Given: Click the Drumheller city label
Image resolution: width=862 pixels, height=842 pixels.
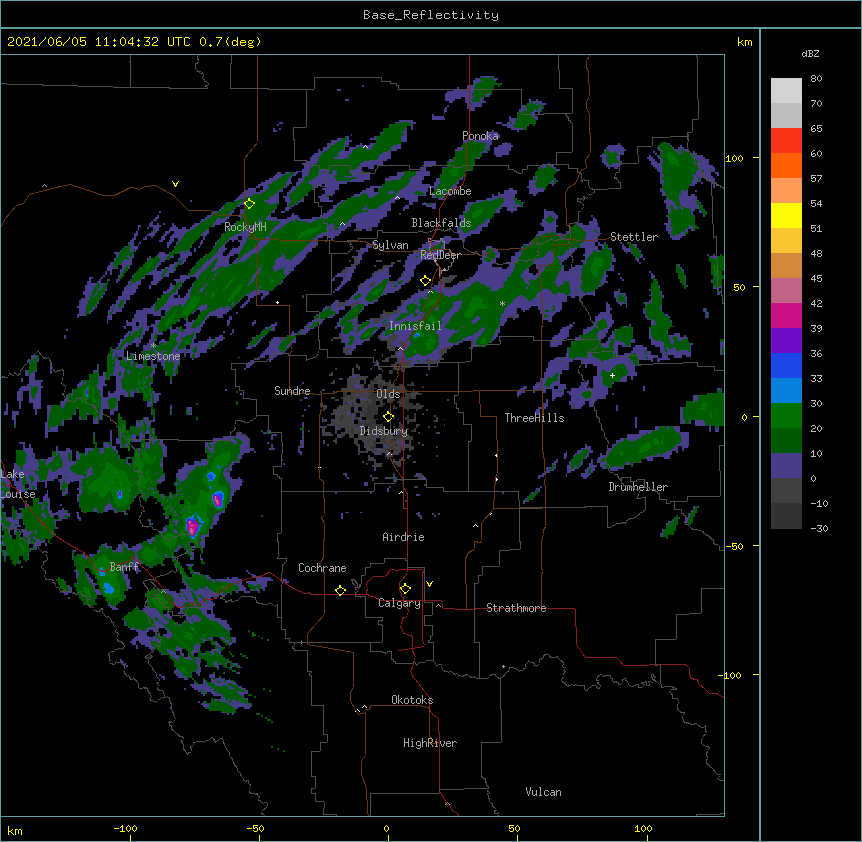Looking at the screenshot, I should 638,487.
